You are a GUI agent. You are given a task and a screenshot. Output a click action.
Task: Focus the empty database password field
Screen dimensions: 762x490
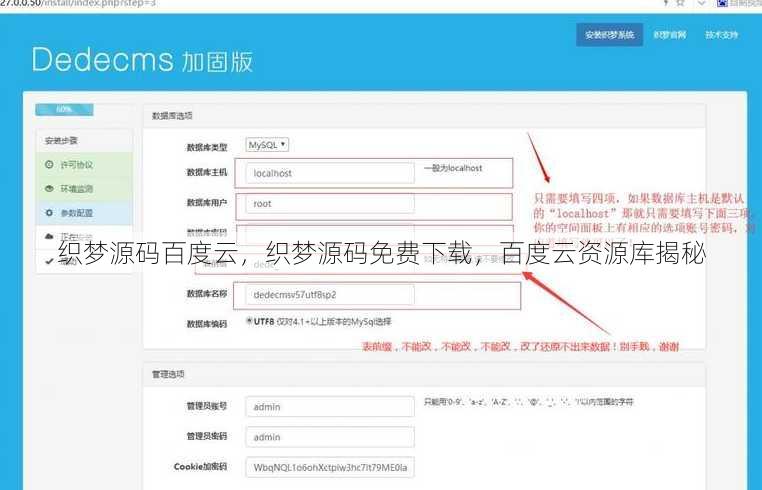click(330, 234)
